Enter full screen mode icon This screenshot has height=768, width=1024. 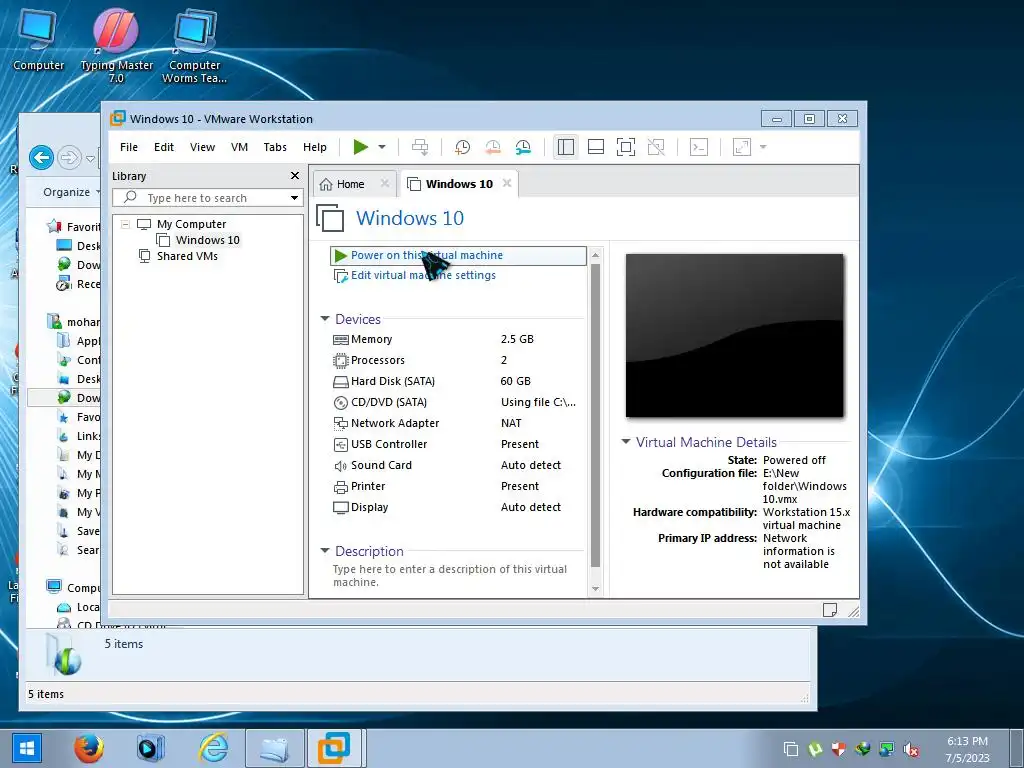[x=626, y=147]
